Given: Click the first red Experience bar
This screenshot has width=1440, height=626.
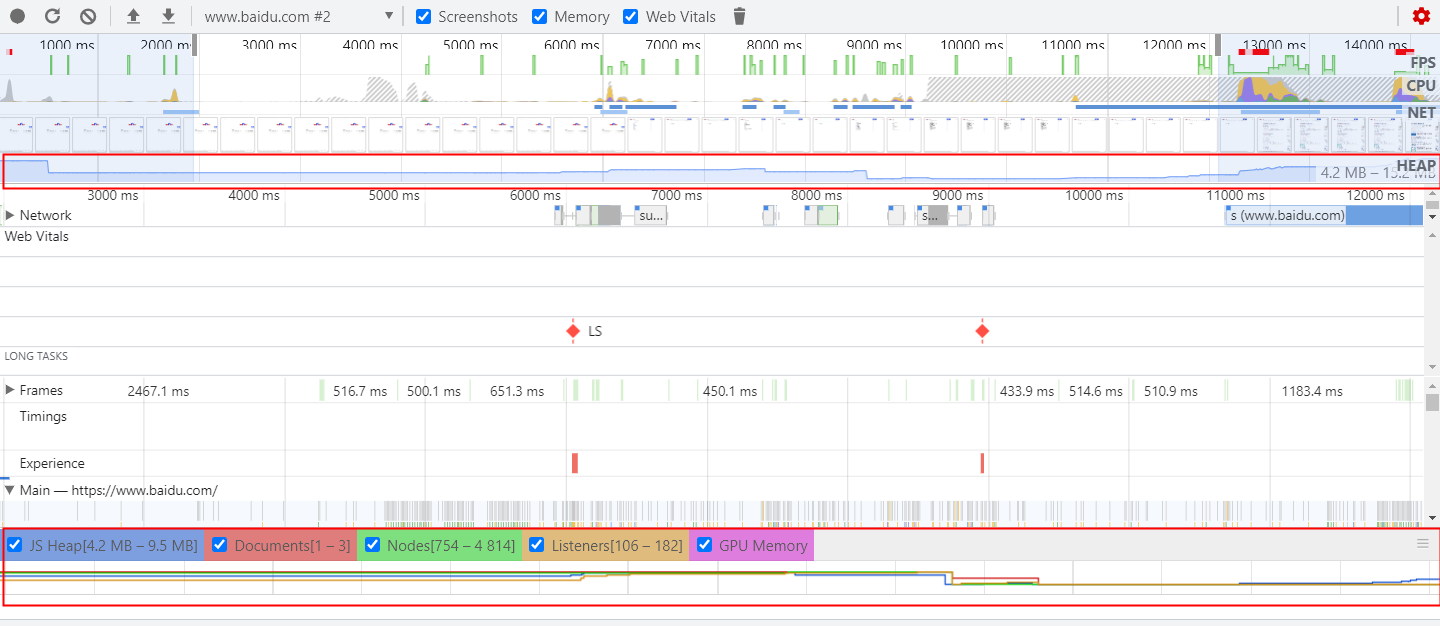Looking at the screenshot, I should (575, 463).
